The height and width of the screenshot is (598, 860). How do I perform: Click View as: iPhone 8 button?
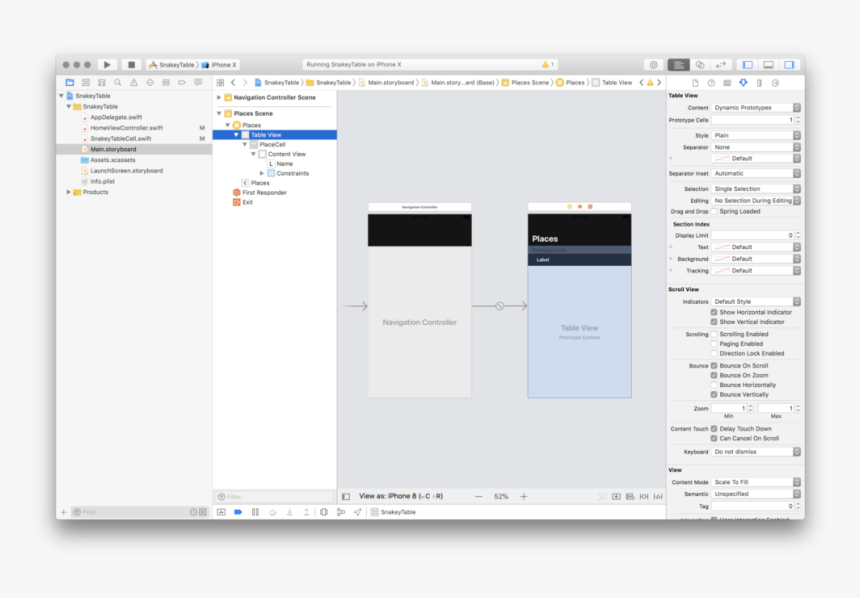pos(400,496)
